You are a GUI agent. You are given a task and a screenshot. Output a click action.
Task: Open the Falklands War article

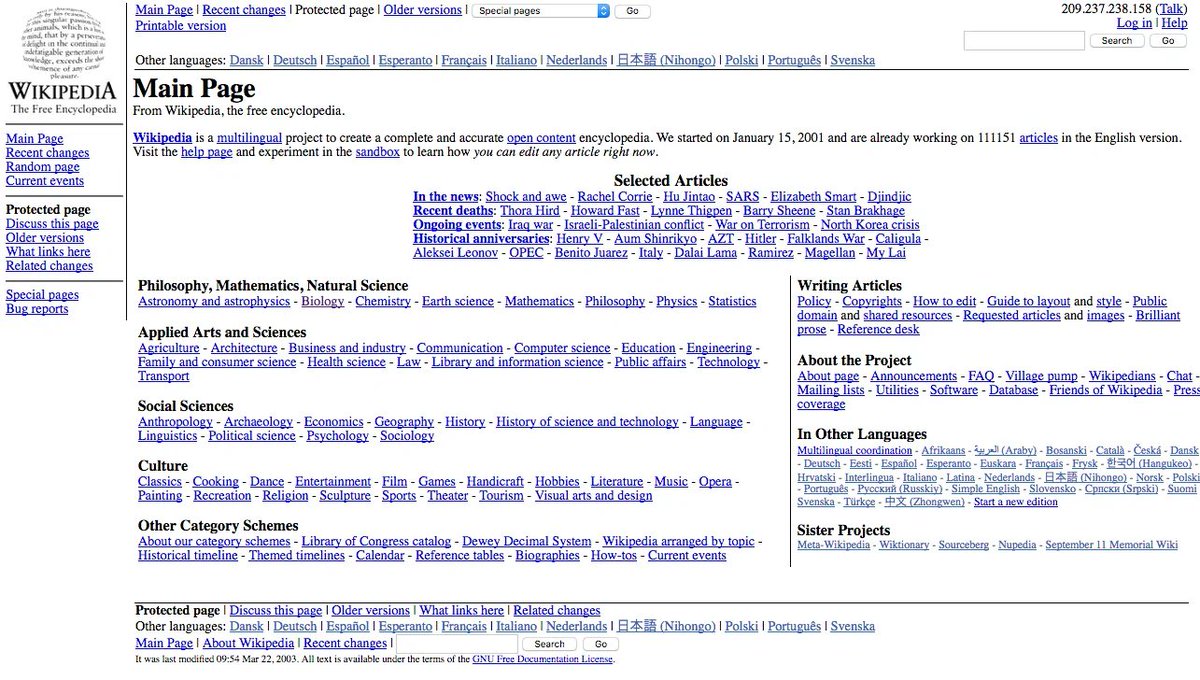[826, 239]
